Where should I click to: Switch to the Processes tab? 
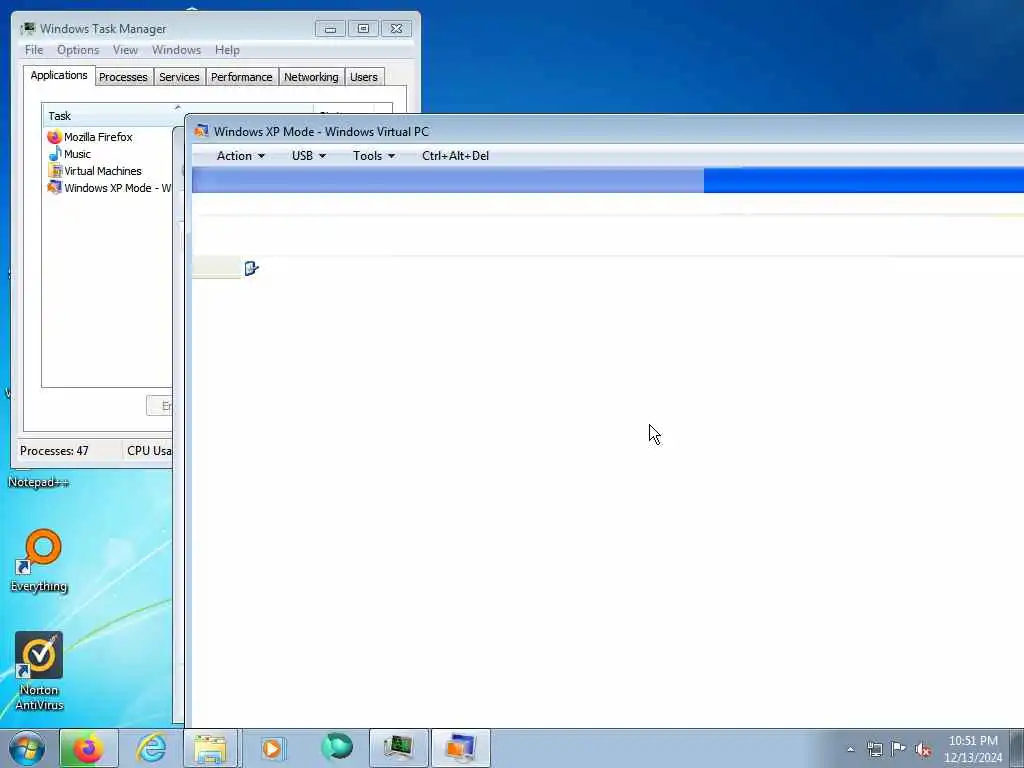(x=123, y=77)
